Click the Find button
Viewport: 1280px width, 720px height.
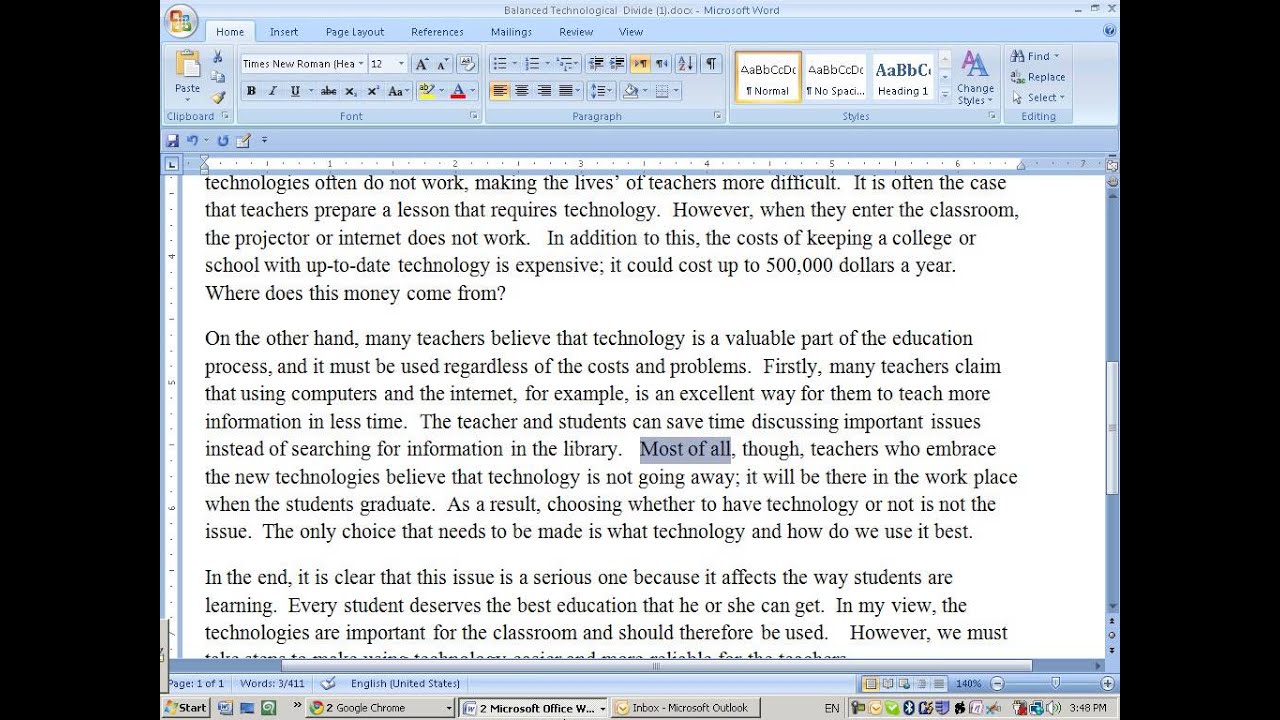coord(1035,56)
